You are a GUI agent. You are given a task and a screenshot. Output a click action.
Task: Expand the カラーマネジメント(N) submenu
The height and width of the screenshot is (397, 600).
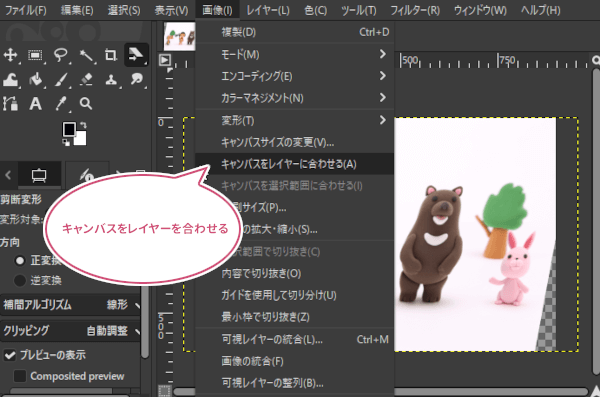[x=295, y=98]
